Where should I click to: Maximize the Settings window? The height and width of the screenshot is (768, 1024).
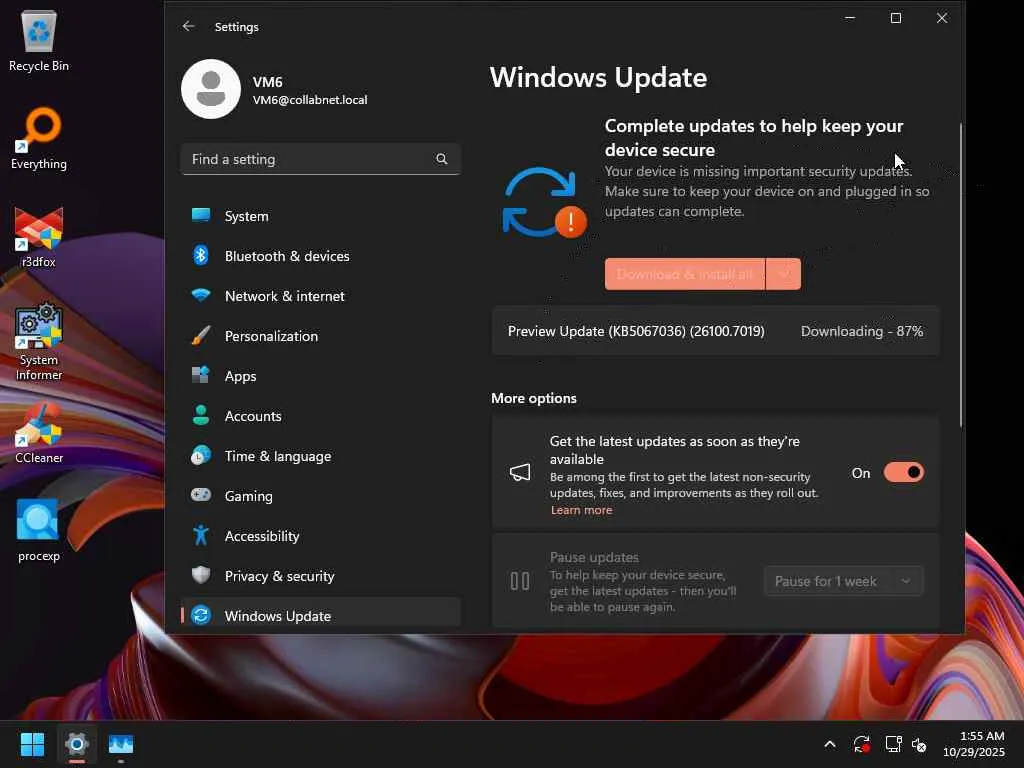pyautogui.click(x=895, y=18)
